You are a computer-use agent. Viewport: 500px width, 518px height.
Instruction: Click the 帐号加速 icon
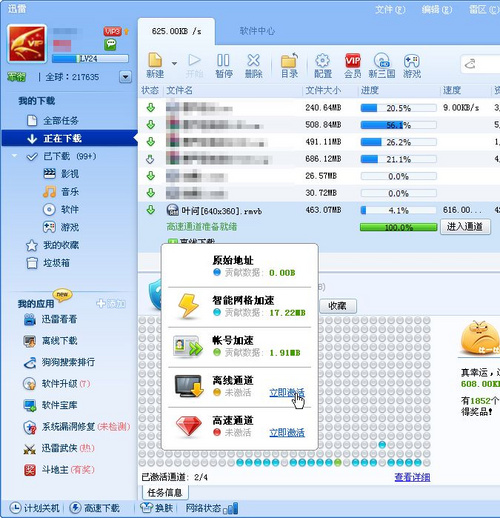[x=187, y=347]
